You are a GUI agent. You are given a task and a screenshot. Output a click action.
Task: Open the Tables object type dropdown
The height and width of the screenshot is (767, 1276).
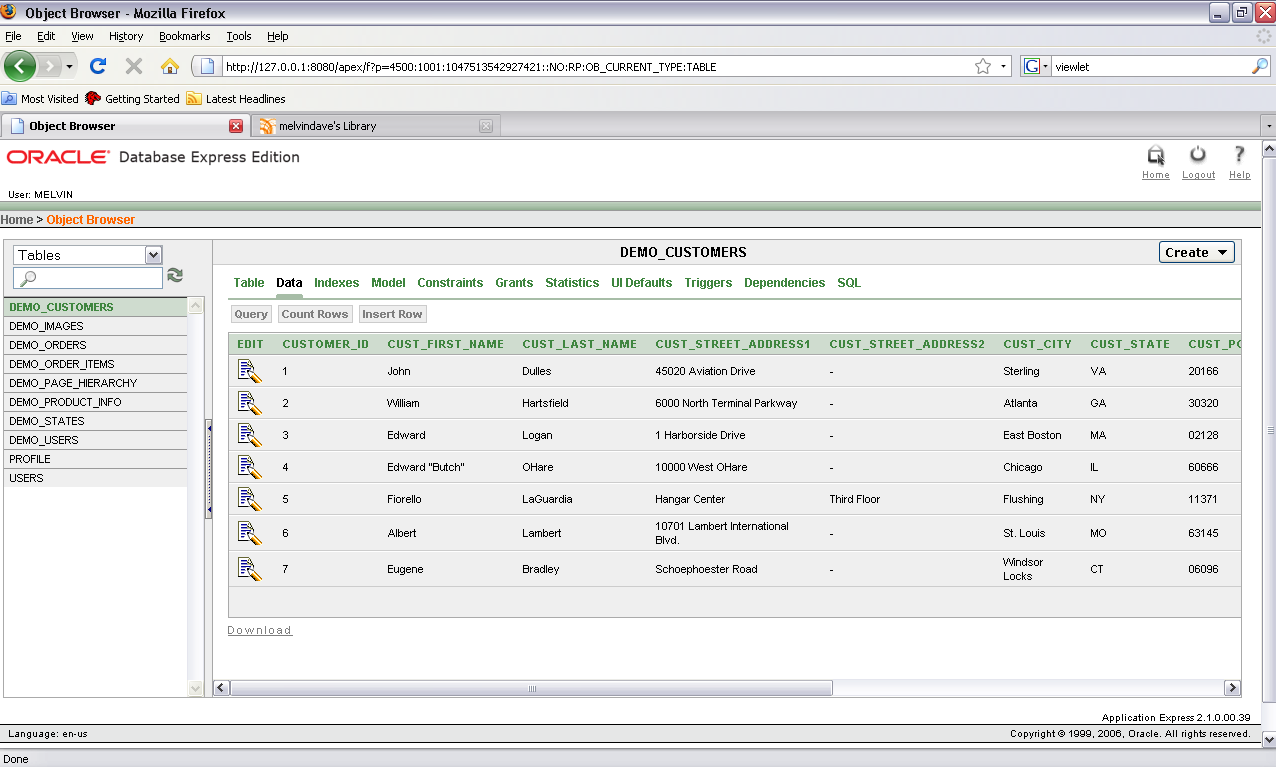point(87,255)
